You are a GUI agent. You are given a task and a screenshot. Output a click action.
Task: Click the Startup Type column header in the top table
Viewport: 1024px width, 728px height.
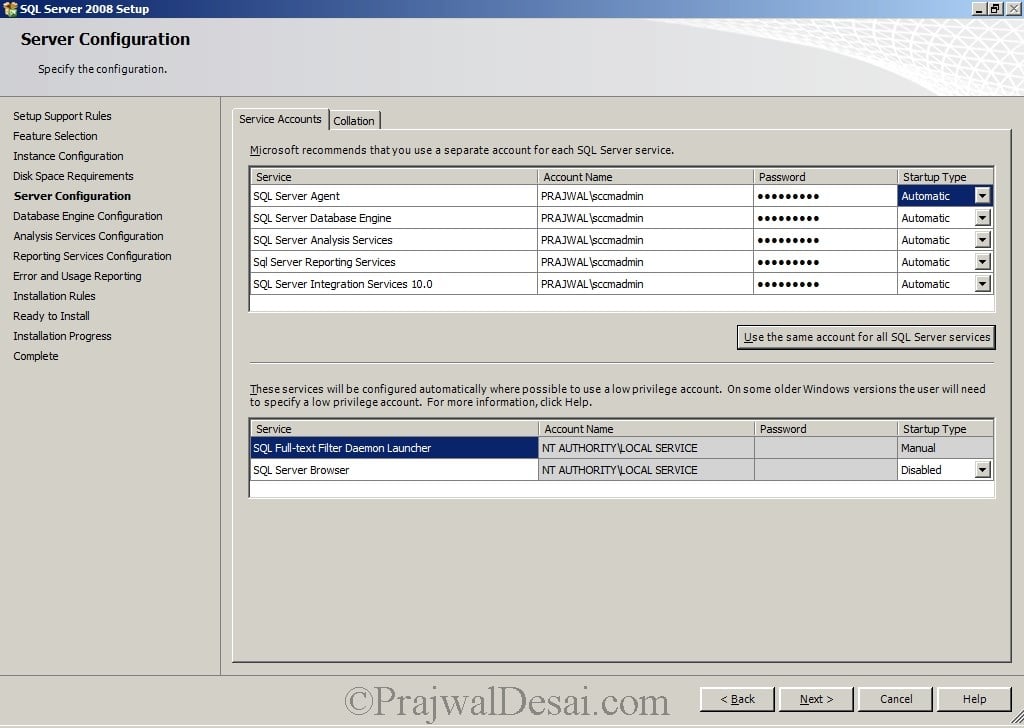pos(946,176)
